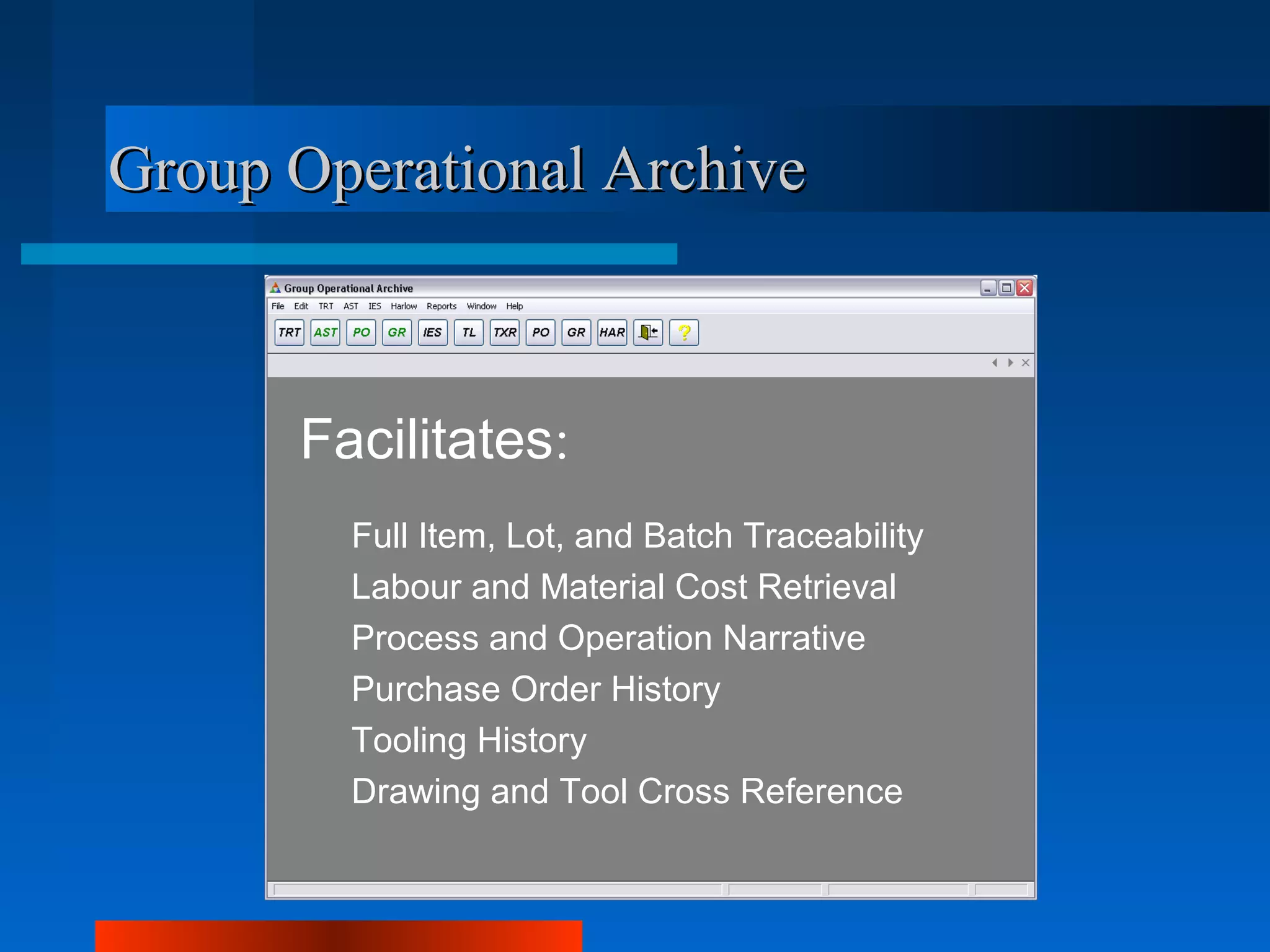Close the document pane with small X
Viewport: 1270px width, 952px height.
[x=1026, y=363]
